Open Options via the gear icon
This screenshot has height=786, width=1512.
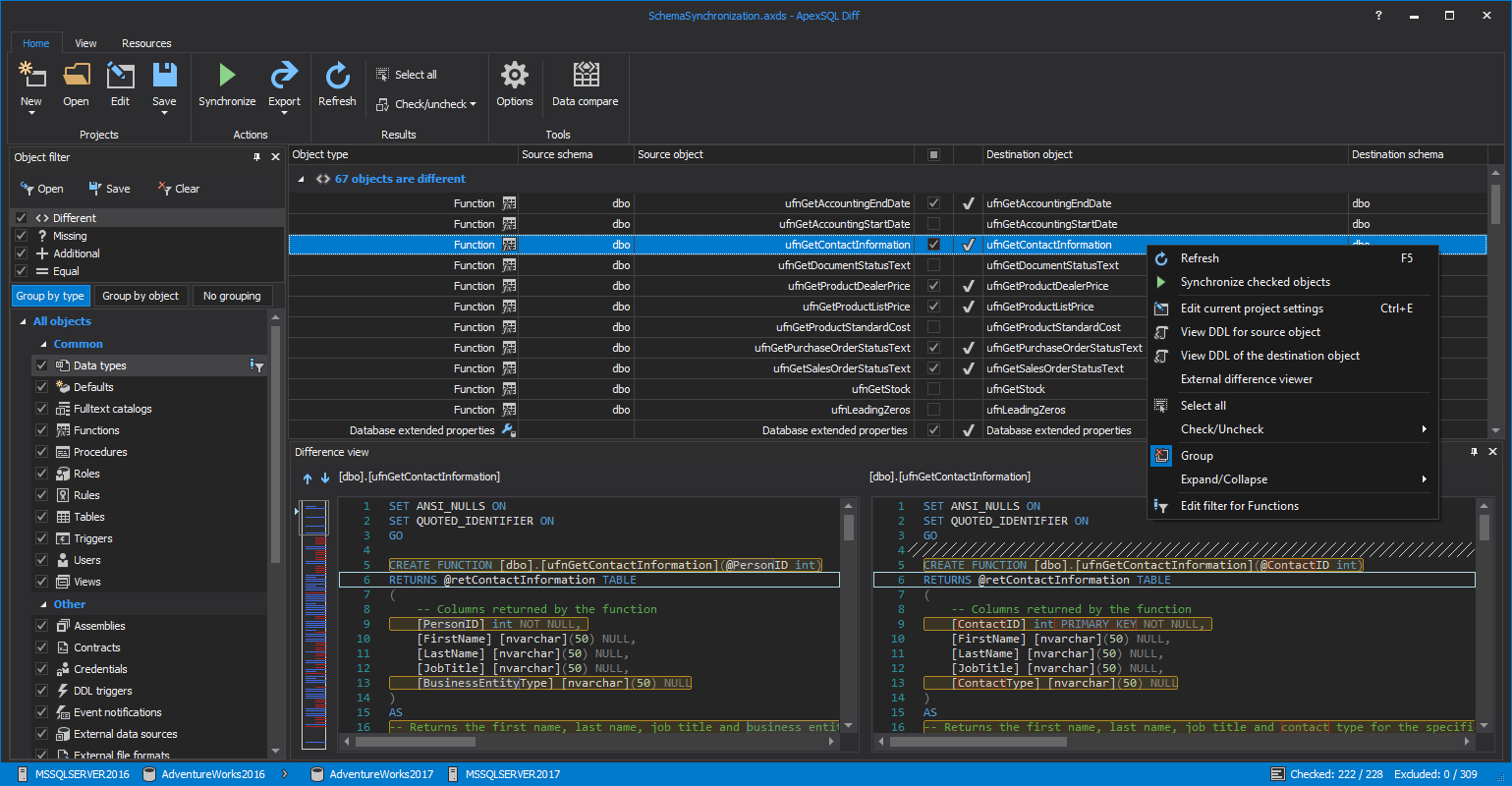coord(515,75)
